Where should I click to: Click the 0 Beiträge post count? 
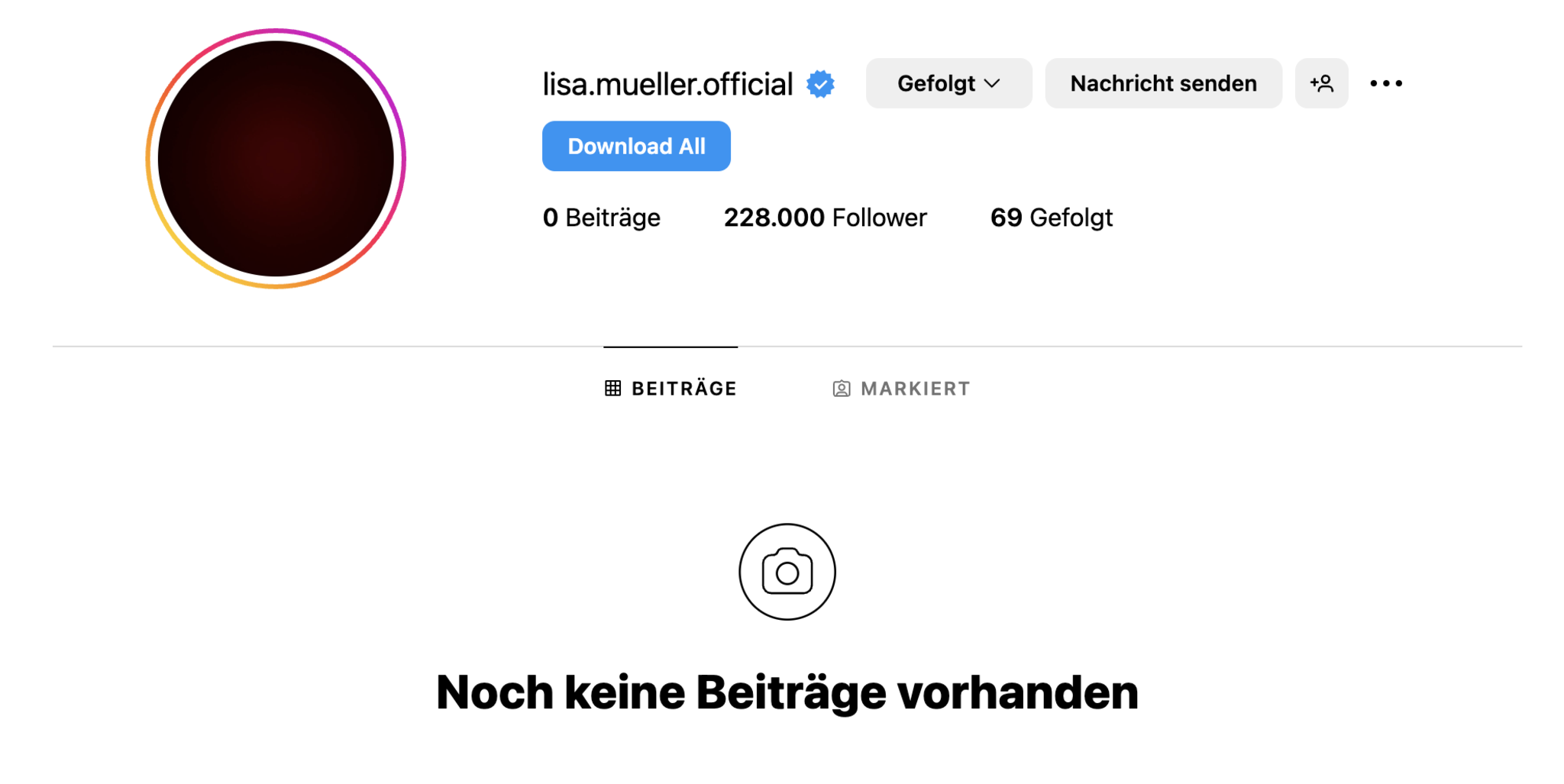point(601,218)
